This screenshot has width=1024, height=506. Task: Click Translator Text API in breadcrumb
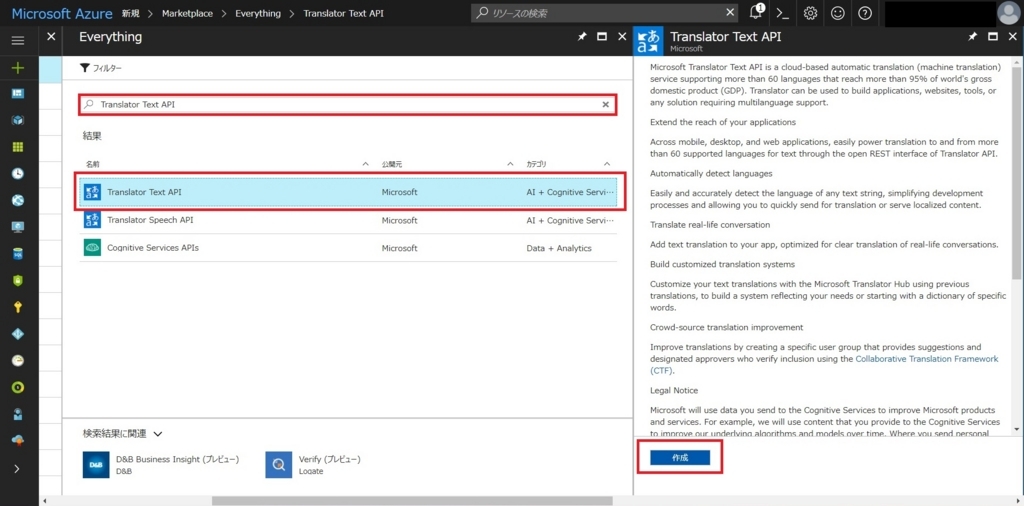tap(344, 13)
